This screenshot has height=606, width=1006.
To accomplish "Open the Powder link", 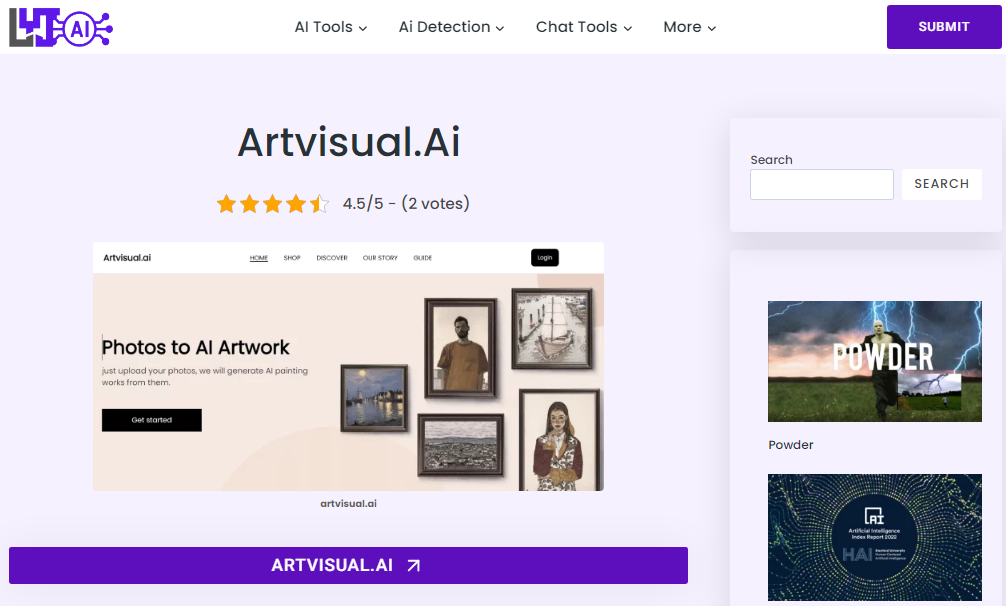I will pos(790,444).
